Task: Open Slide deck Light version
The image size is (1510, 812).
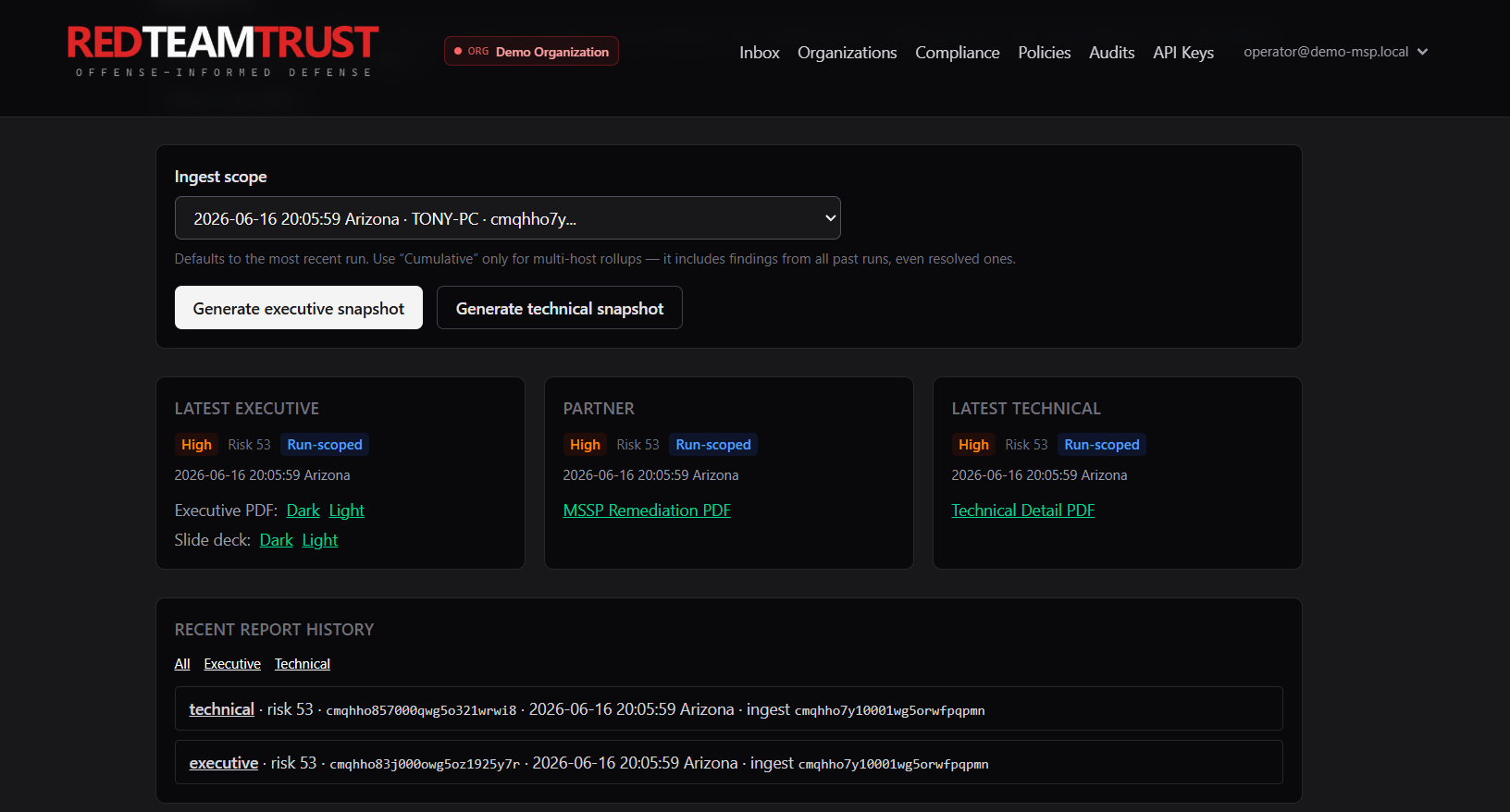Action: [319, 540]
